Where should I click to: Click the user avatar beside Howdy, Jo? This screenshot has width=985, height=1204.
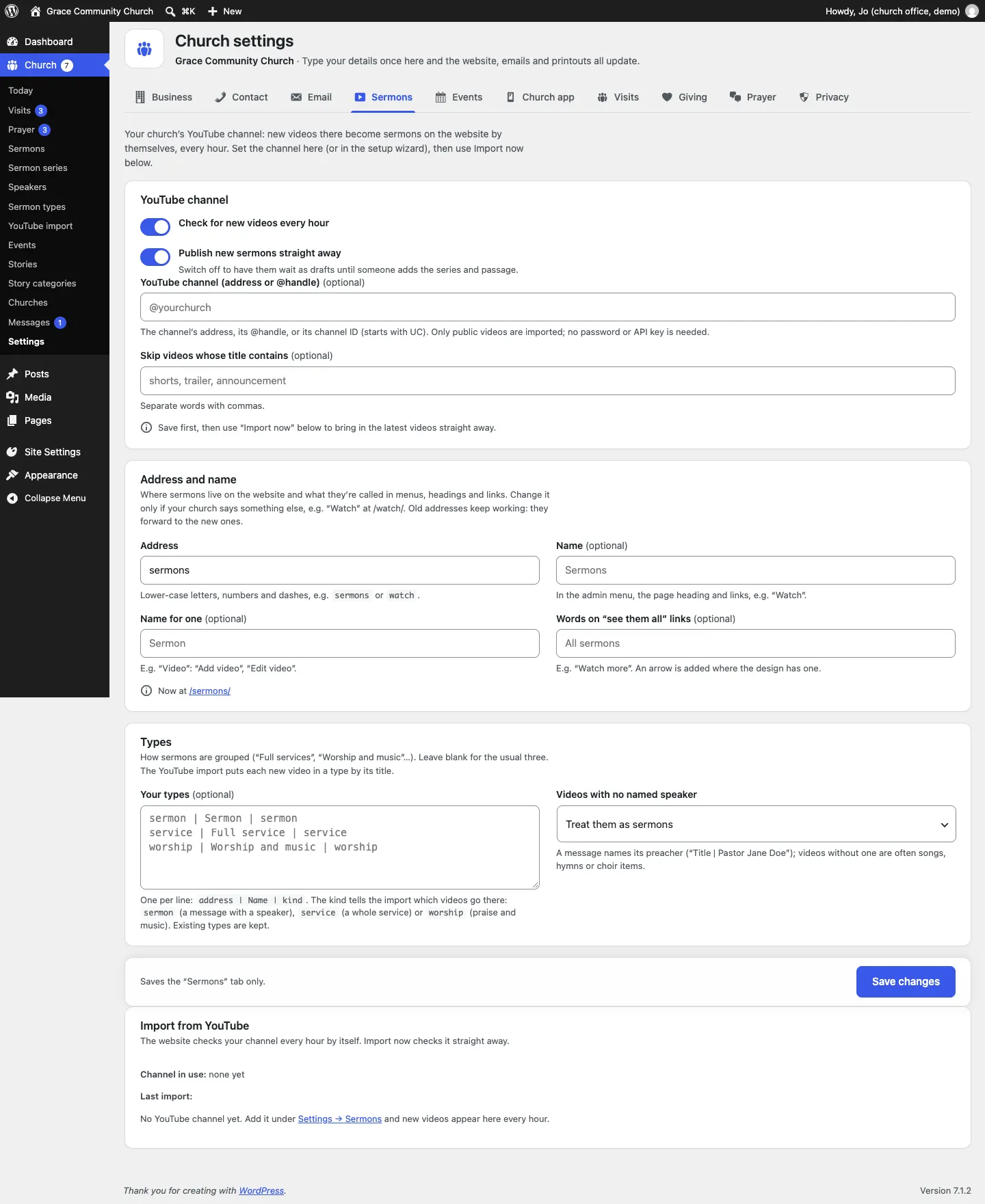coord(971,11)
